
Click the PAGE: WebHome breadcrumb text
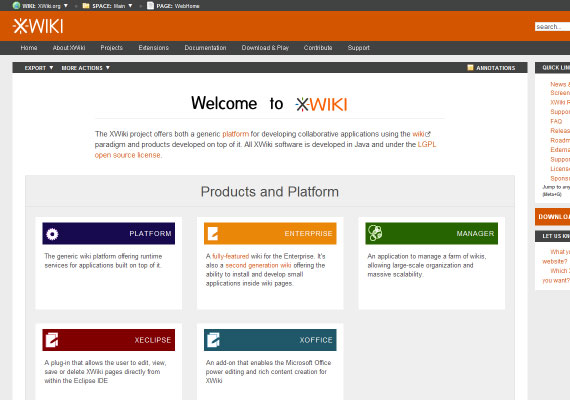pyautogui.click(x=178, y=6)
